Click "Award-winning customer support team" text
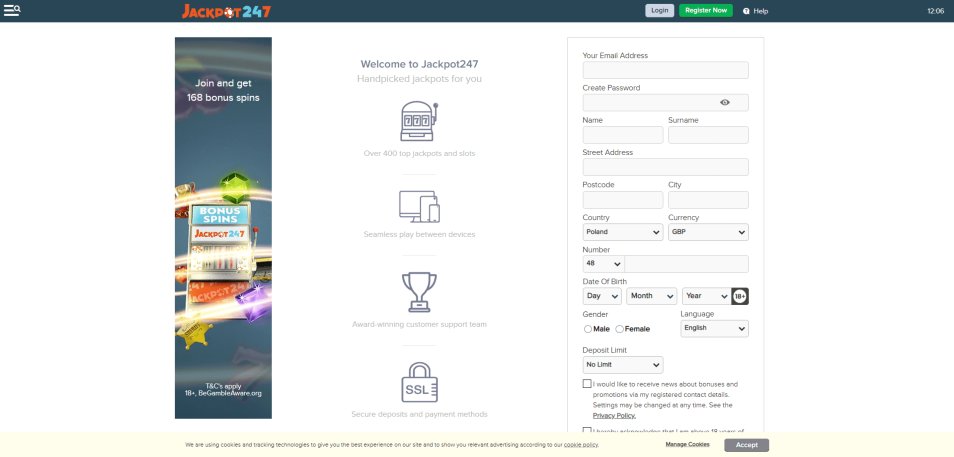Screen dimensions: 954x457 tap(419, 324)
